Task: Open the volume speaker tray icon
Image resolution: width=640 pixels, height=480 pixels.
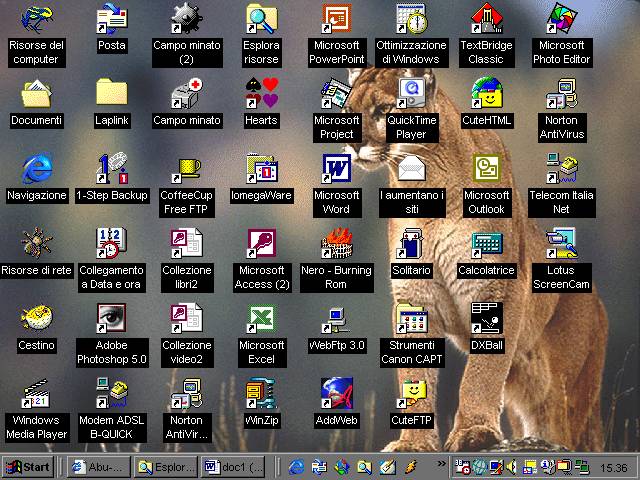Action: (511, 467)
